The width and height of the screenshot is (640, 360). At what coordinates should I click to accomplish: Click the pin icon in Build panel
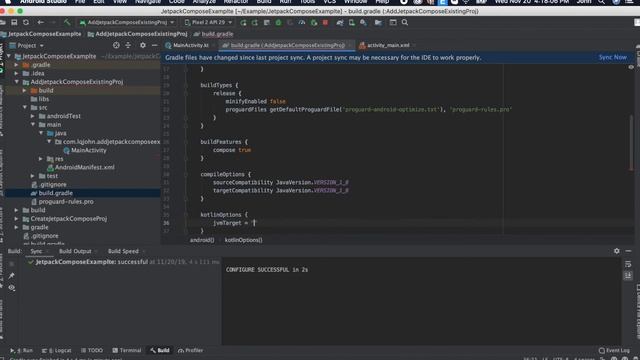11,276
